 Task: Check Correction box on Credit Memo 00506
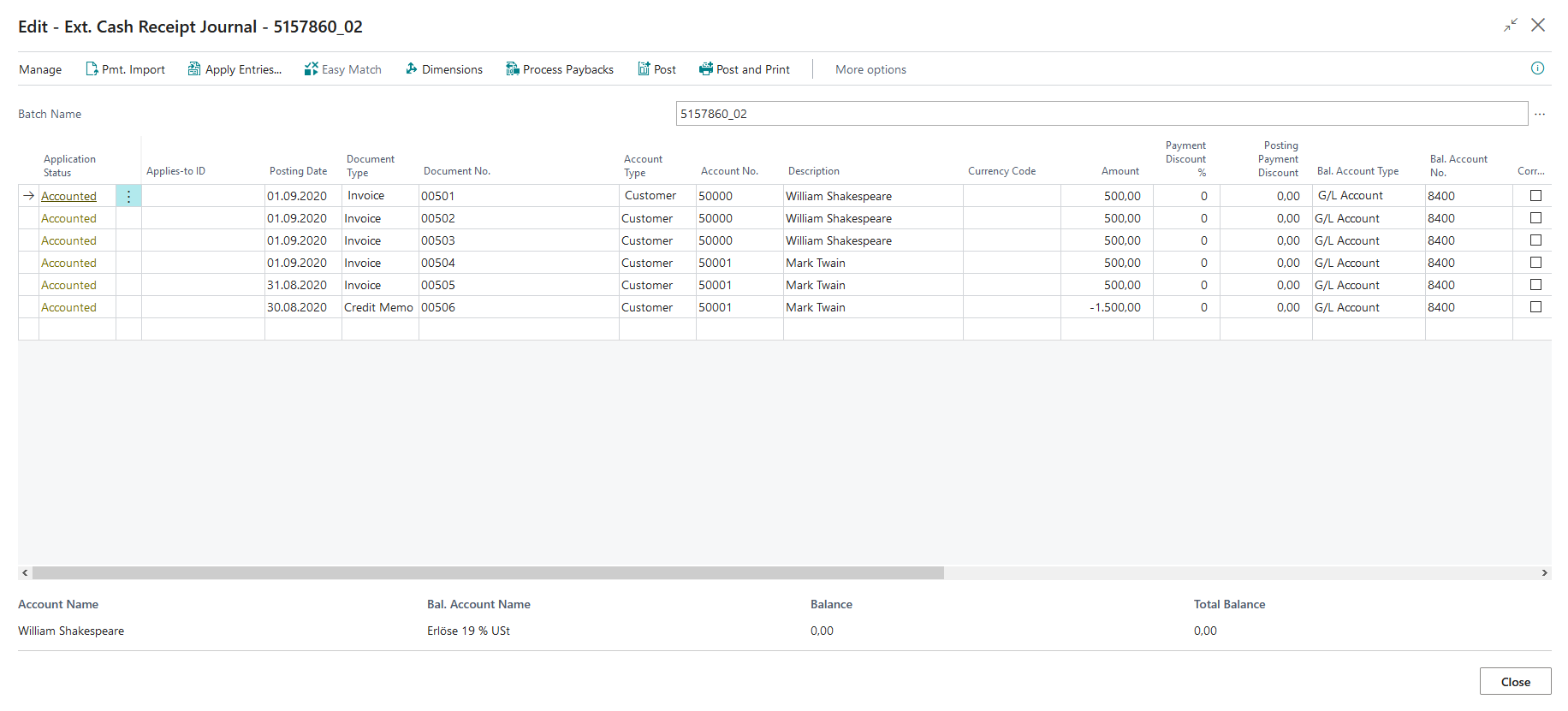[1535, 307]
